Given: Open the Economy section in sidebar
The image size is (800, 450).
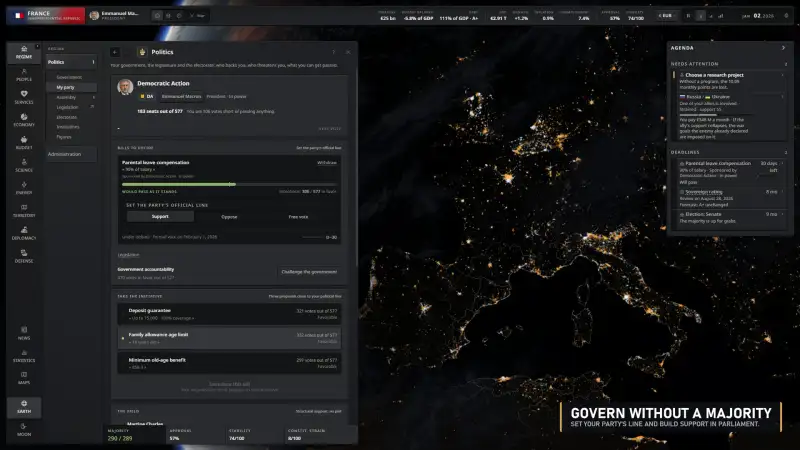Looking at the screenshot, I should pyautogui.click(x=23, y=120).
